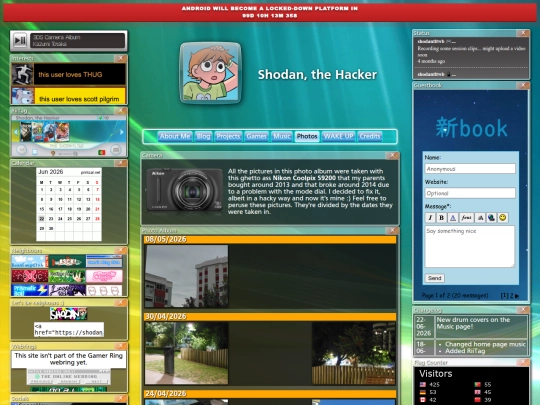Go to guestbook page 2
540x405 pixels.
tap(512, 295)
